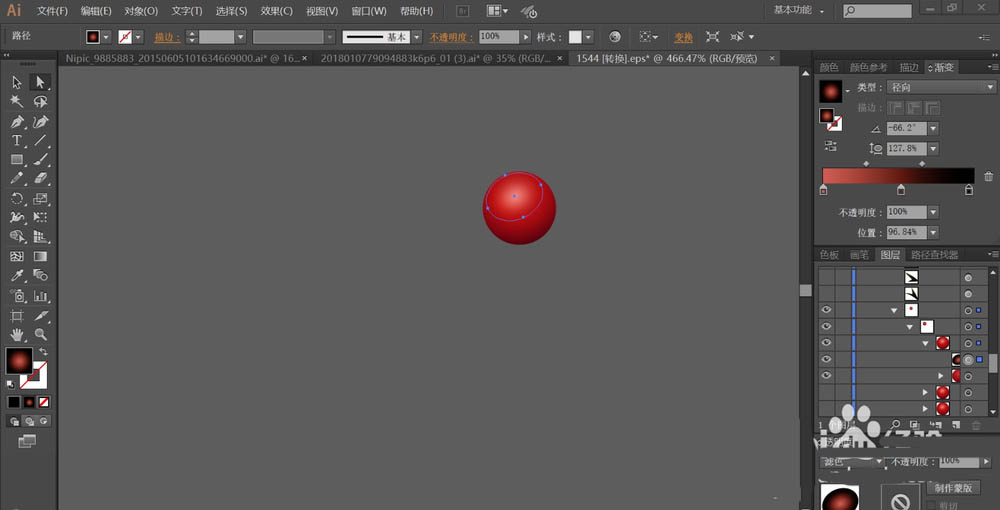
Task: Open the brush definition dropdown labeled 基本
Action: pyautogui.click(x=416, y=37)
